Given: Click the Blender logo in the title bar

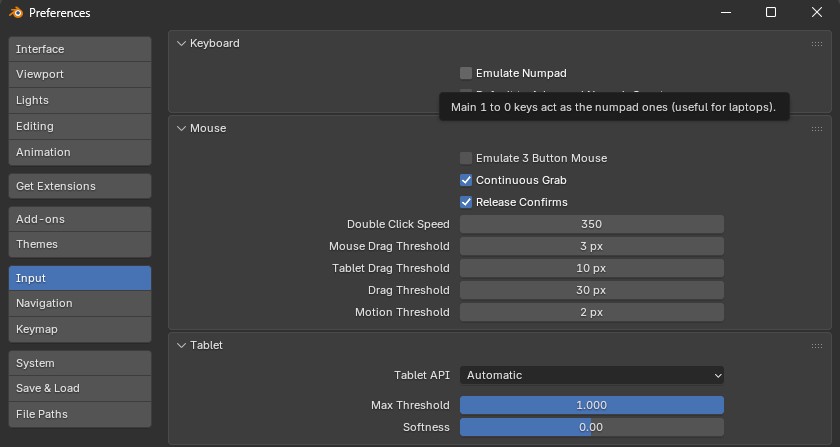Looking at the screenshot, I should [x=15, y=13].
